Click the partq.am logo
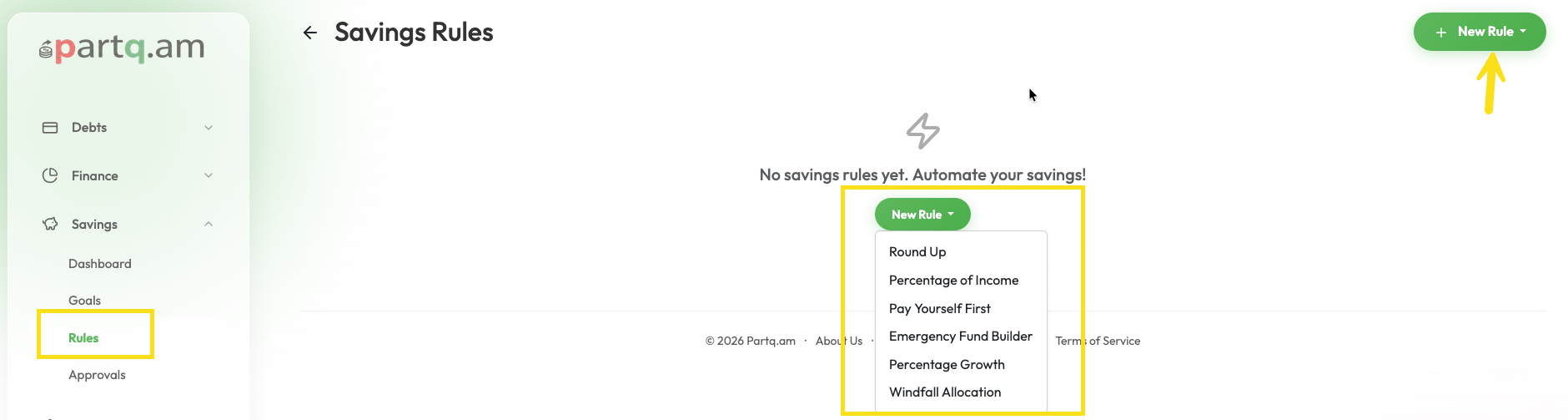 [122, 48]
